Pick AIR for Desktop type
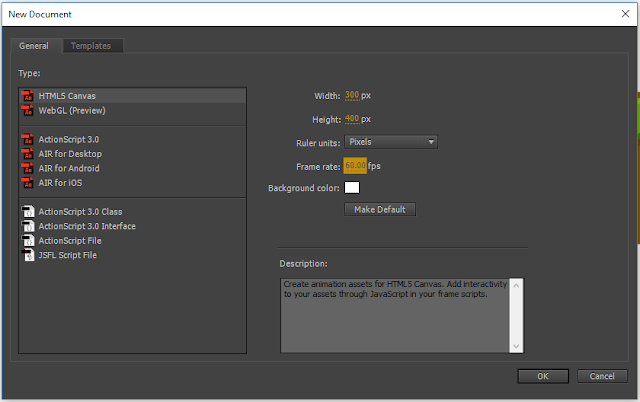This screenshot has width=640, height=402. point(133,154)
